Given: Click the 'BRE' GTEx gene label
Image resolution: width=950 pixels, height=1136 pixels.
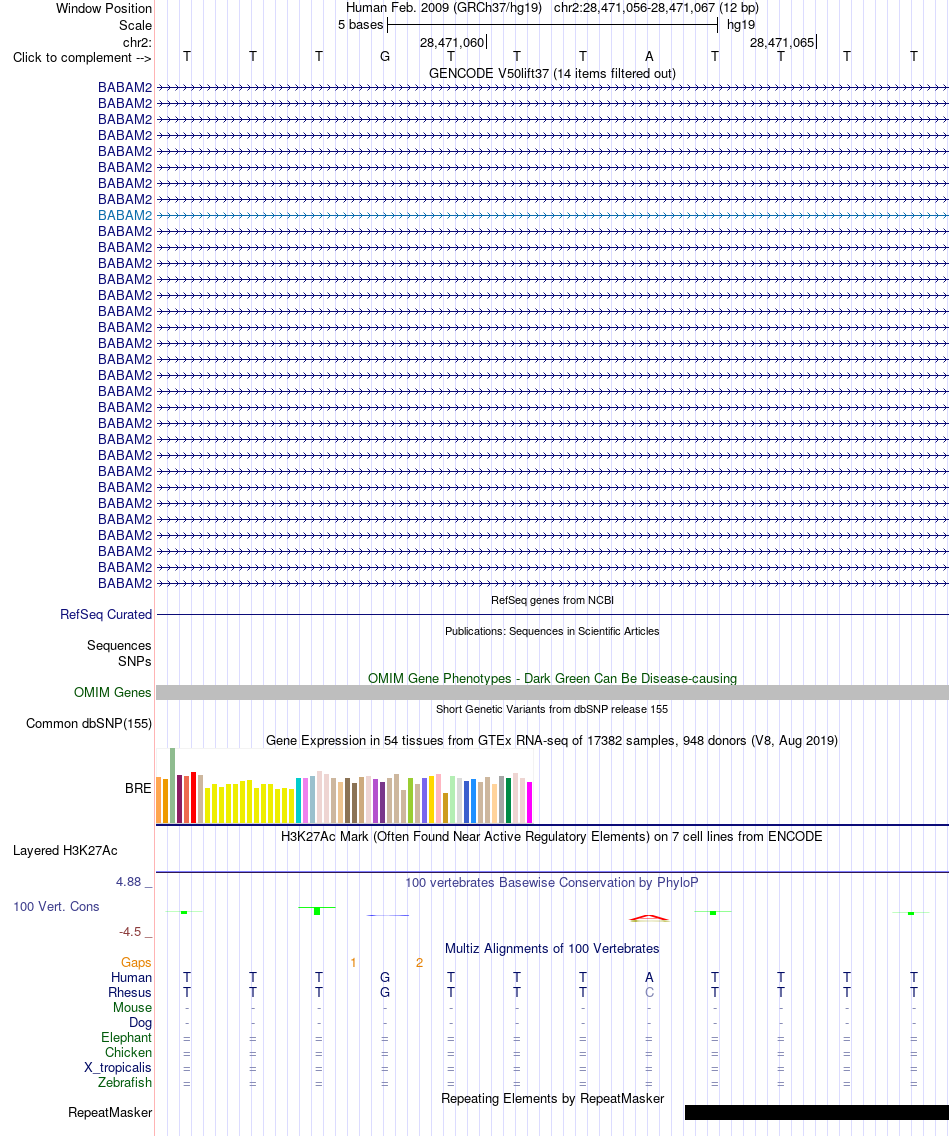Looking at the screenshot, I should 138,788.
